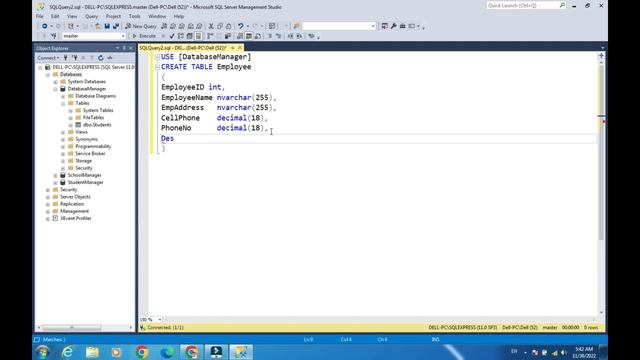This screenshot has width=640, height=360.
Task: Click the Parse checkmark icon
Action: (172, 36)
